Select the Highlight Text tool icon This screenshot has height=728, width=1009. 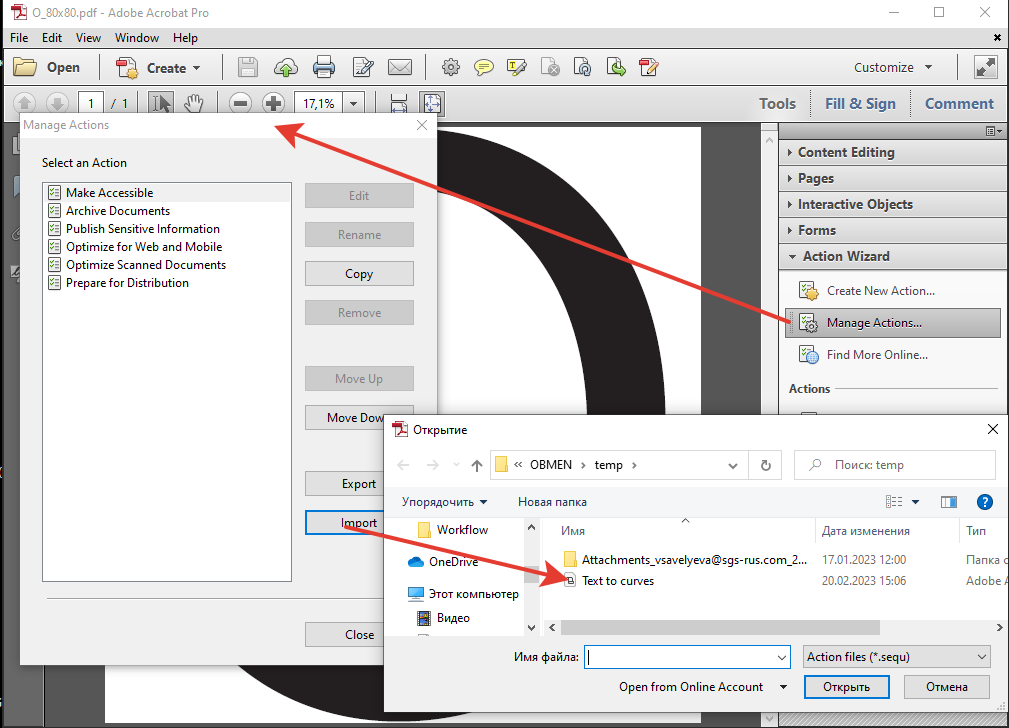pyautogui.click(x=517, y=67)
